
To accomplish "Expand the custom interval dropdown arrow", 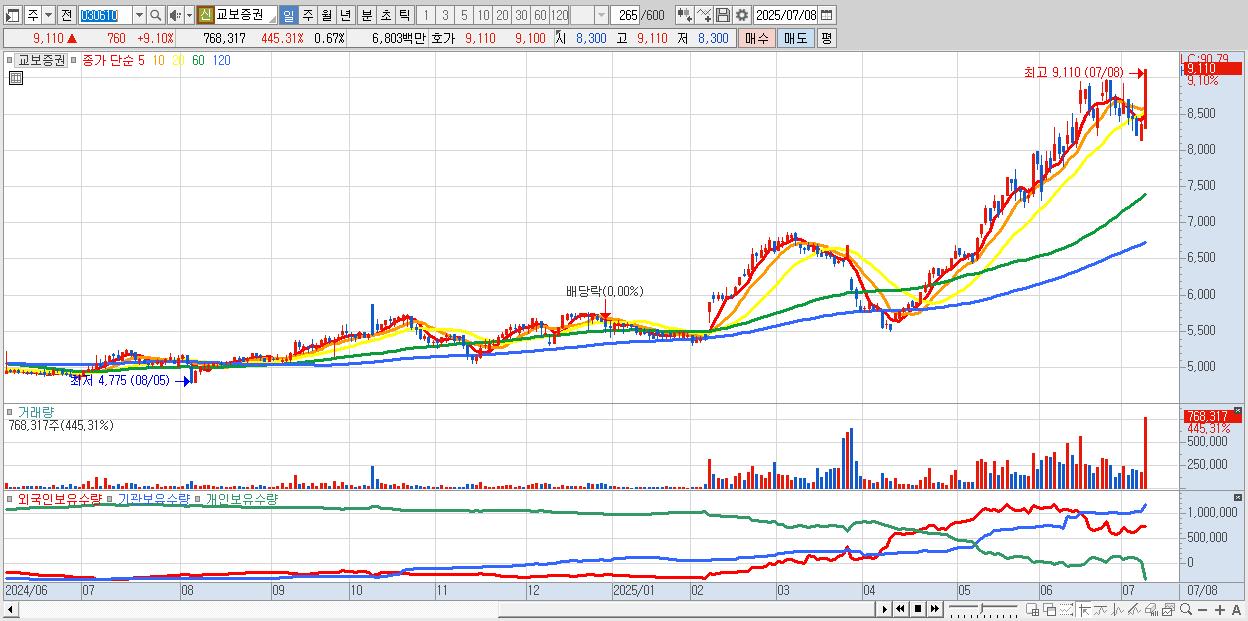I will click(601, 15).
